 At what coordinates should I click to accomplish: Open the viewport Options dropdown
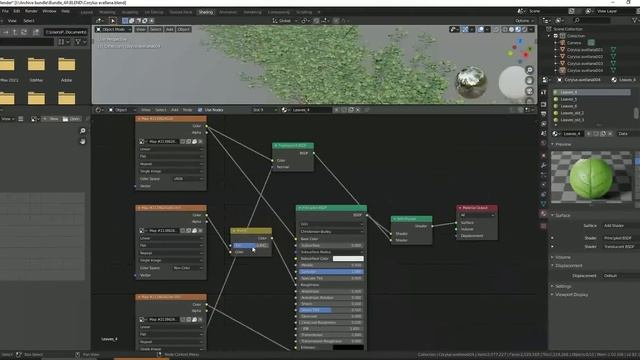pyautogui.click(x=524, y=20)
